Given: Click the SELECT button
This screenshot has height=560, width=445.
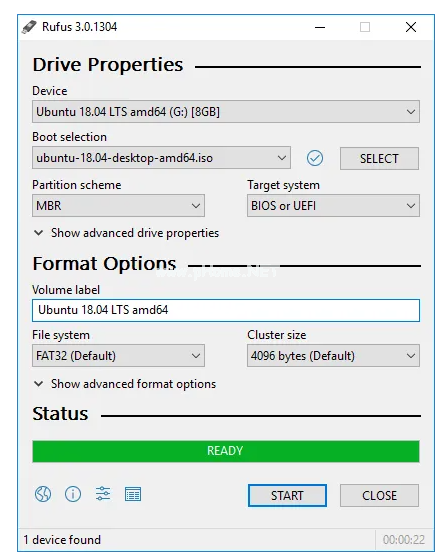Looking at the screenshot, I should tap(379, 159).
